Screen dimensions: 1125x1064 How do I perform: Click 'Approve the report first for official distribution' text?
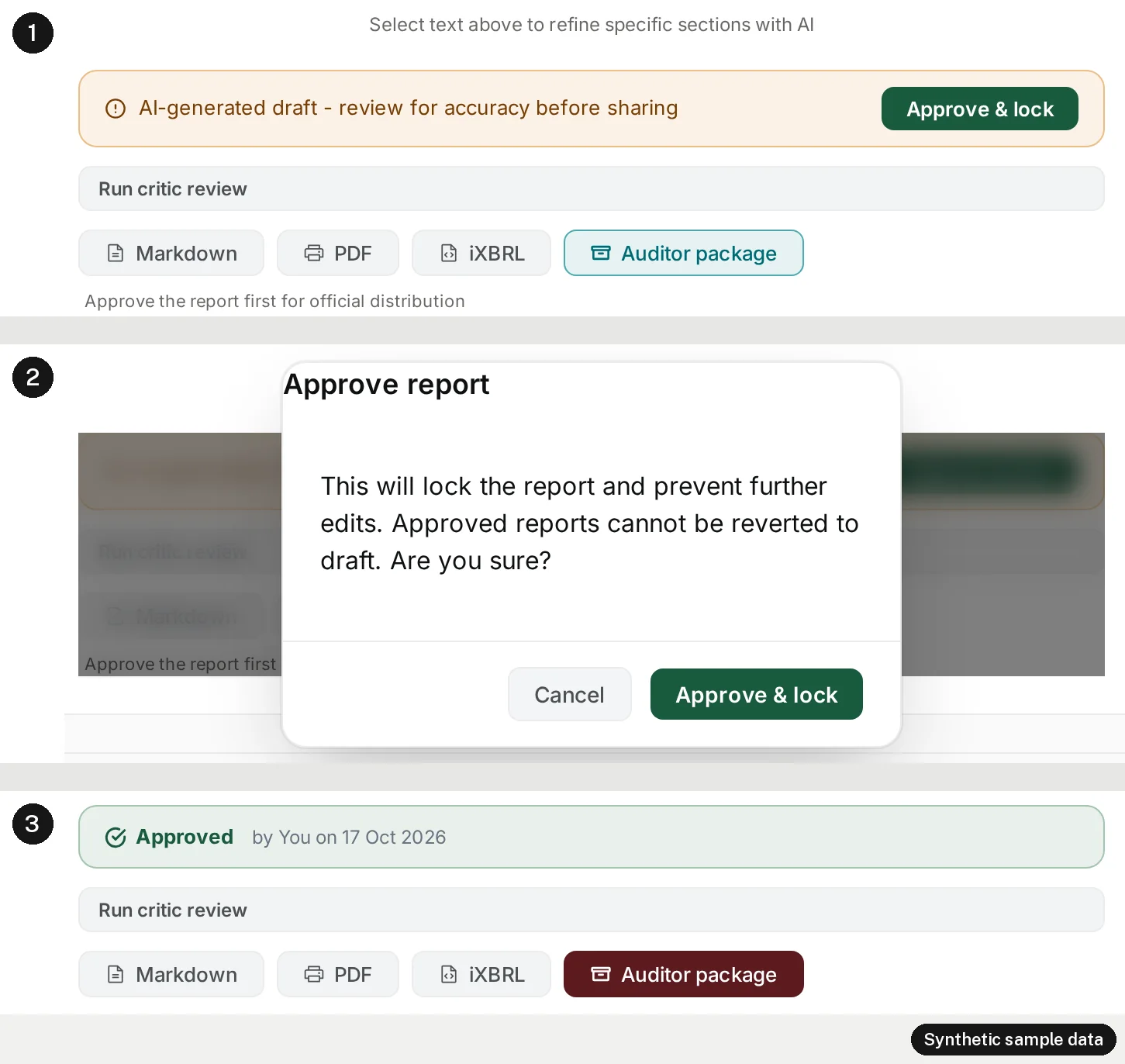pyautogui.click(x=274, y=301)
